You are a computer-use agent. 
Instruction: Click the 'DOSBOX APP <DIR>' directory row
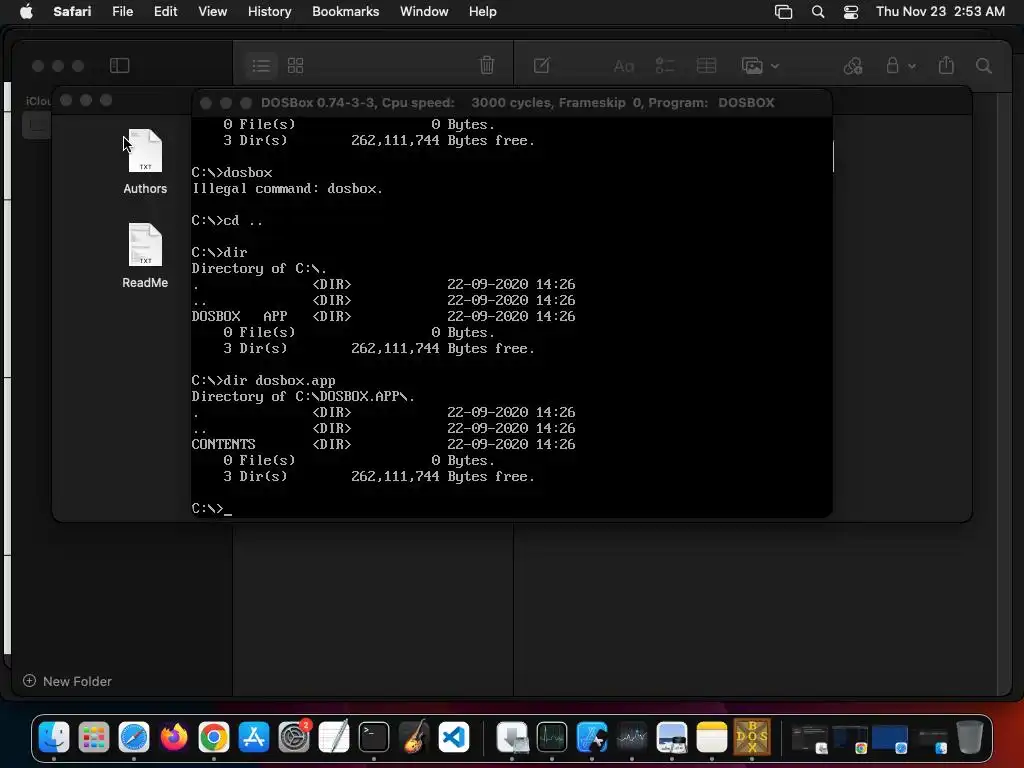[383, 316]
